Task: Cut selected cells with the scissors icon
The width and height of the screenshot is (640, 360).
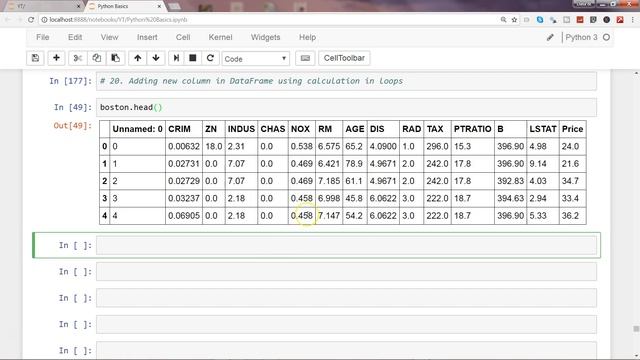Action: point(77,58)
